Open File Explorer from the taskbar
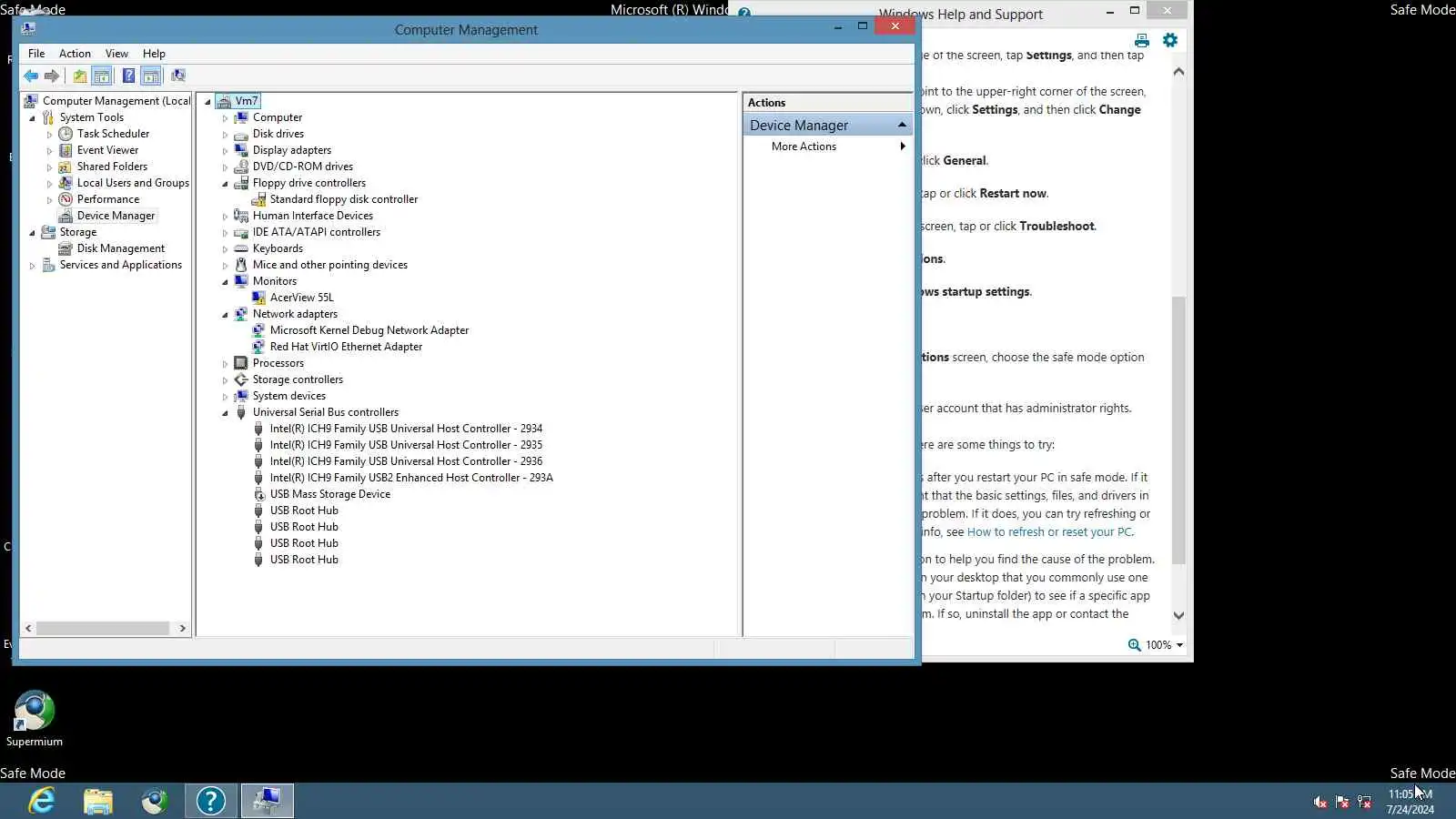The image size is (1456, 819). [98, 801]
